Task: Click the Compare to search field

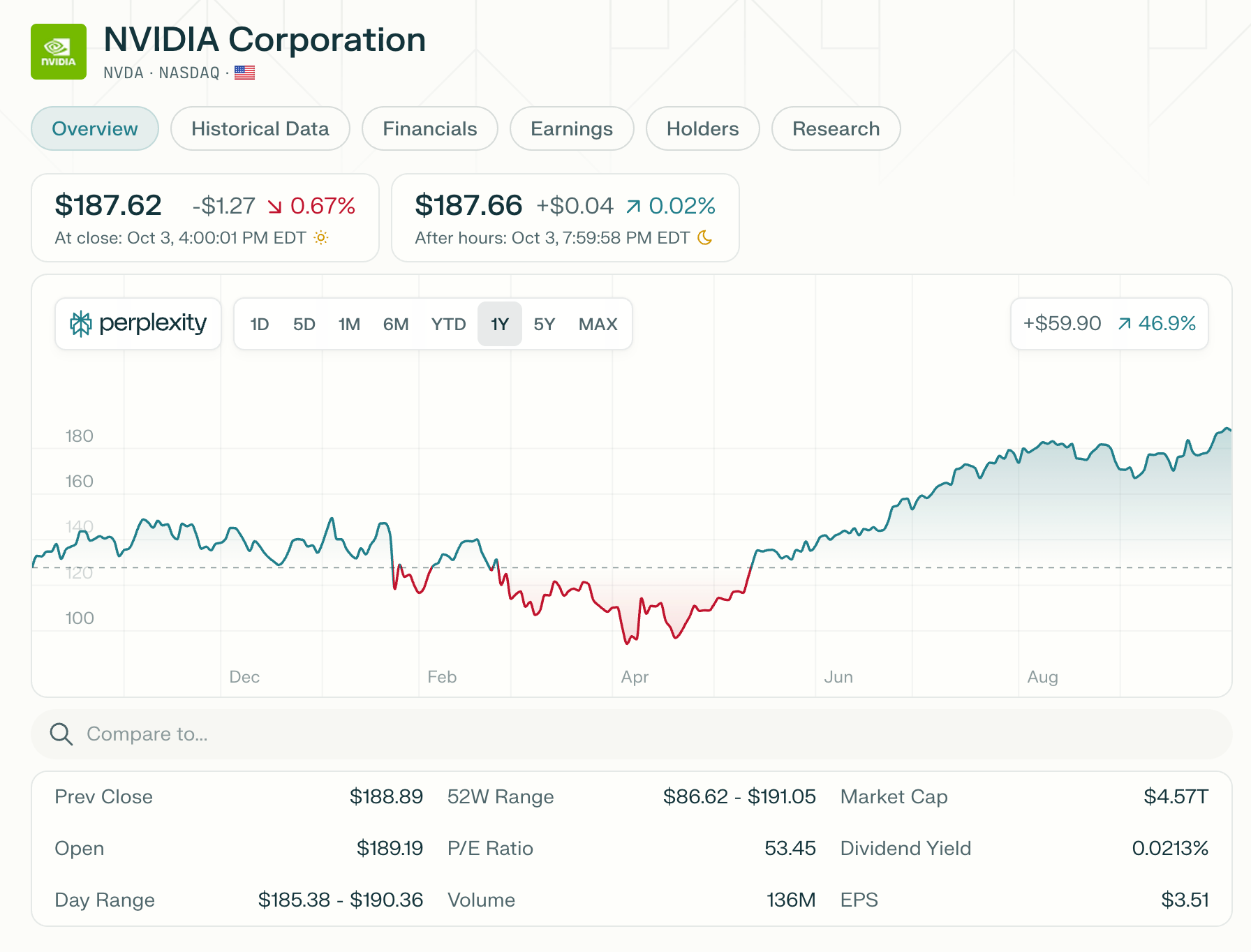Action: click(628, 734)
